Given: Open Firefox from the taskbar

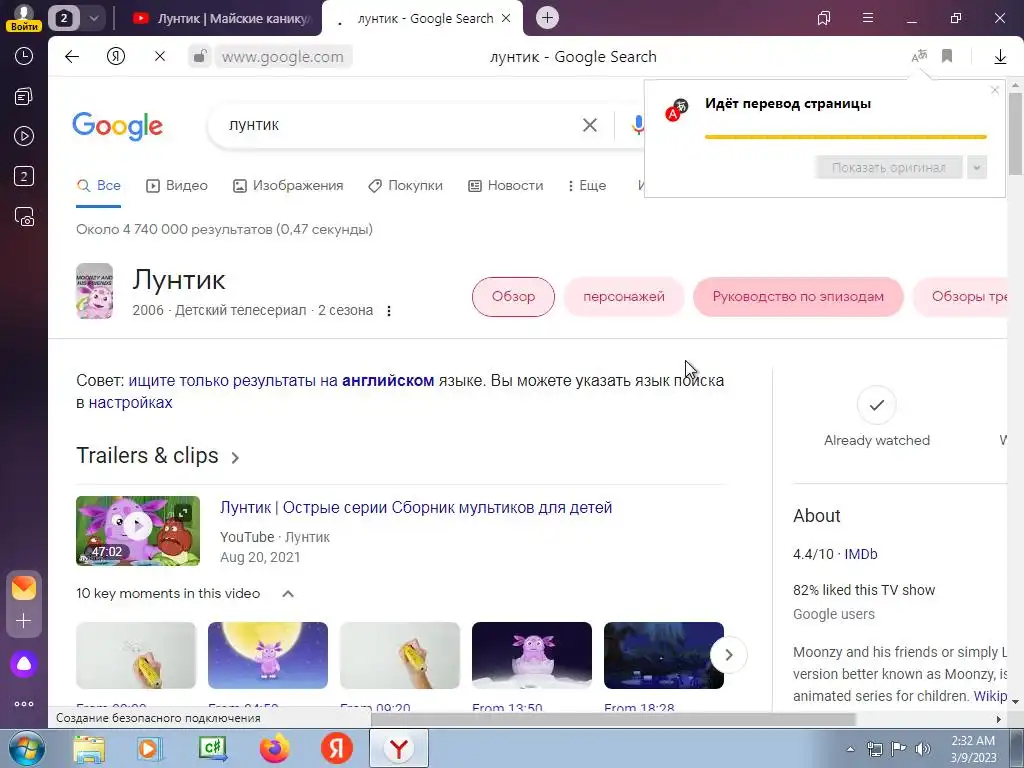Looking at the screenshot, I should (274, 748).
